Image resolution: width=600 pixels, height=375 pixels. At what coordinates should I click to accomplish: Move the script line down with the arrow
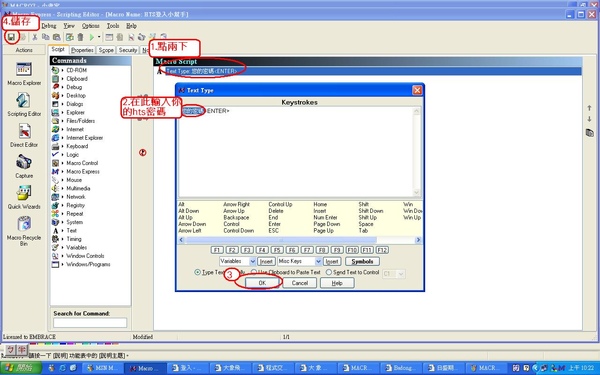click(x=589, y=119)
